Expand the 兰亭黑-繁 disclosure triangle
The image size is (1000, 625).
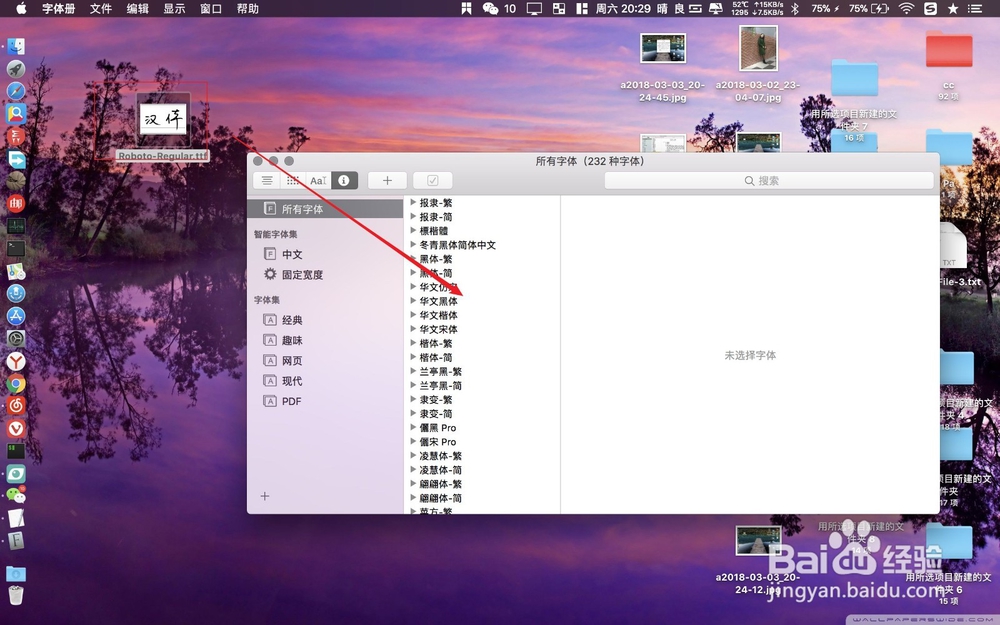click(x=412, y=371)
